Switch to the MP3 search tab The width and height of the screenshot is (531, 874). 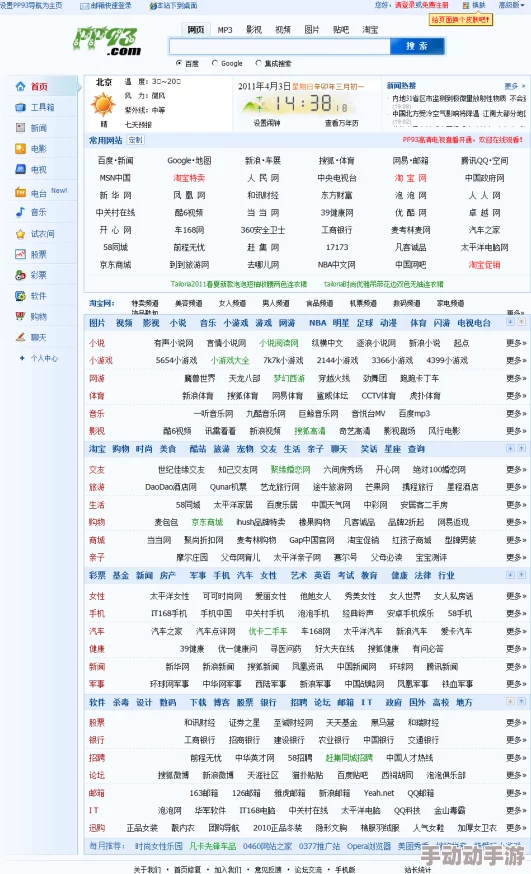[x=225, y=30]
